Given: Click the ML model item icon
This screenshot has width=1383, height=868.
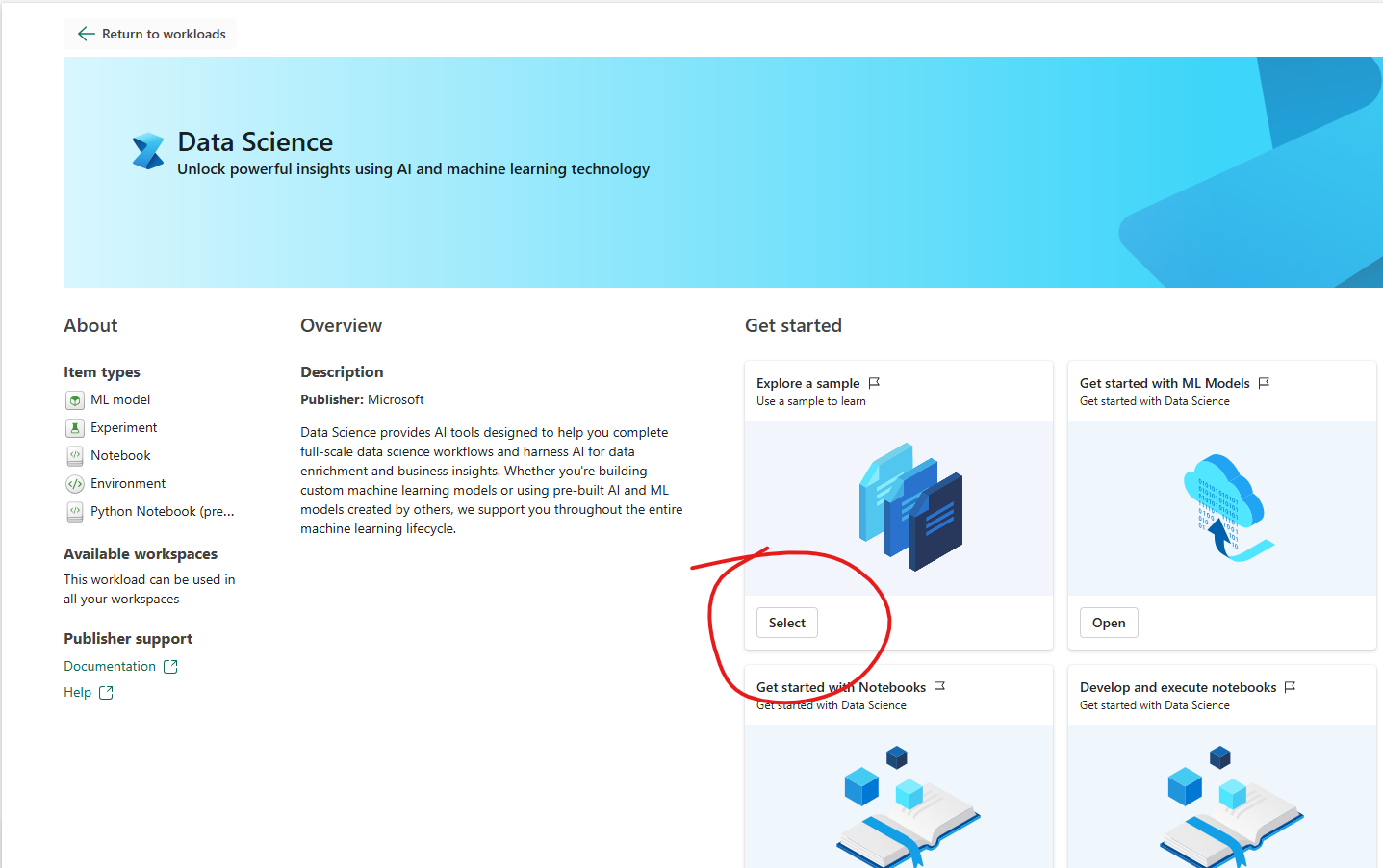Looking at the screenshot, I should [75, 400].
